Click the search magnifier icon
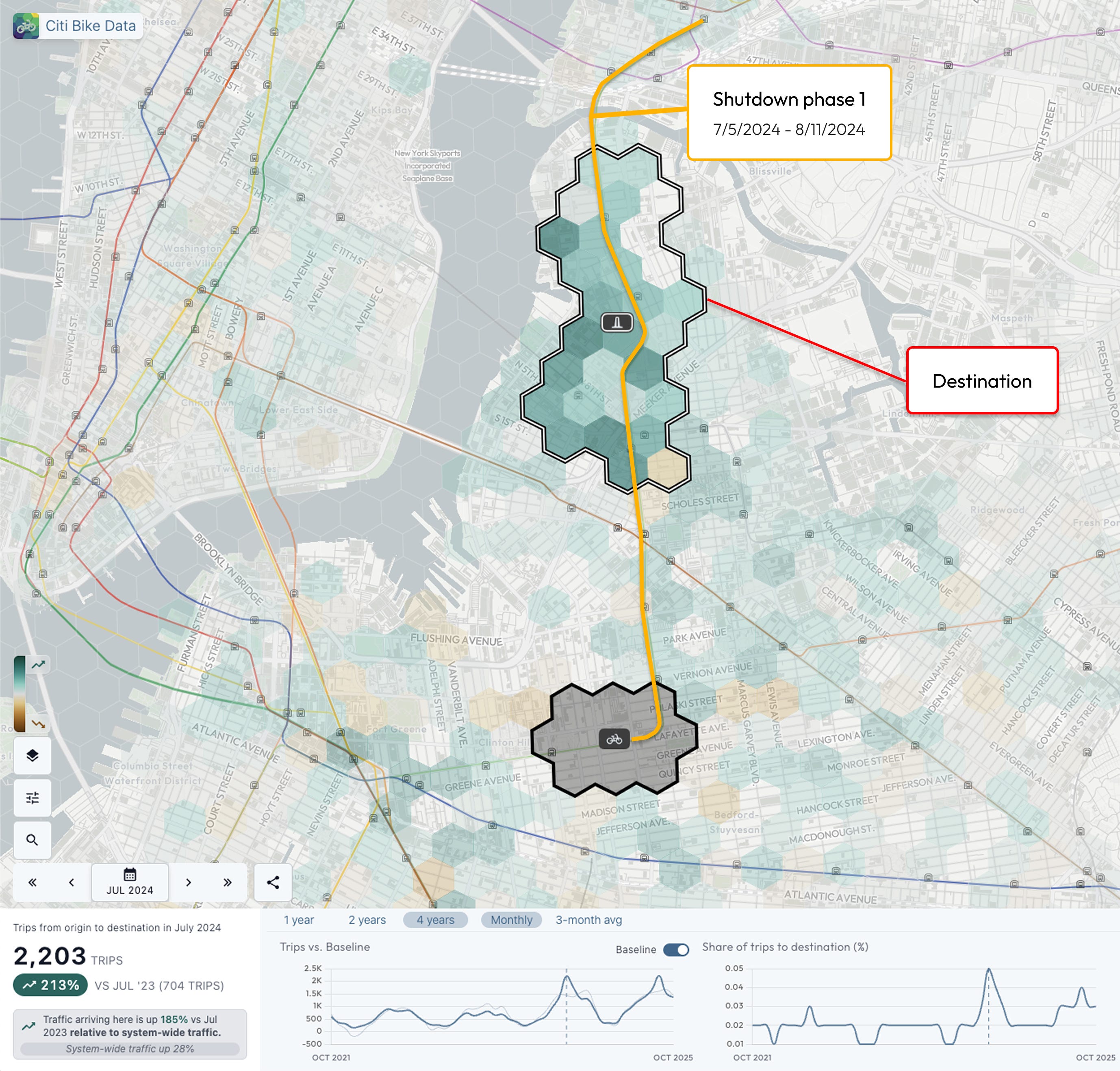 (33, 840)
